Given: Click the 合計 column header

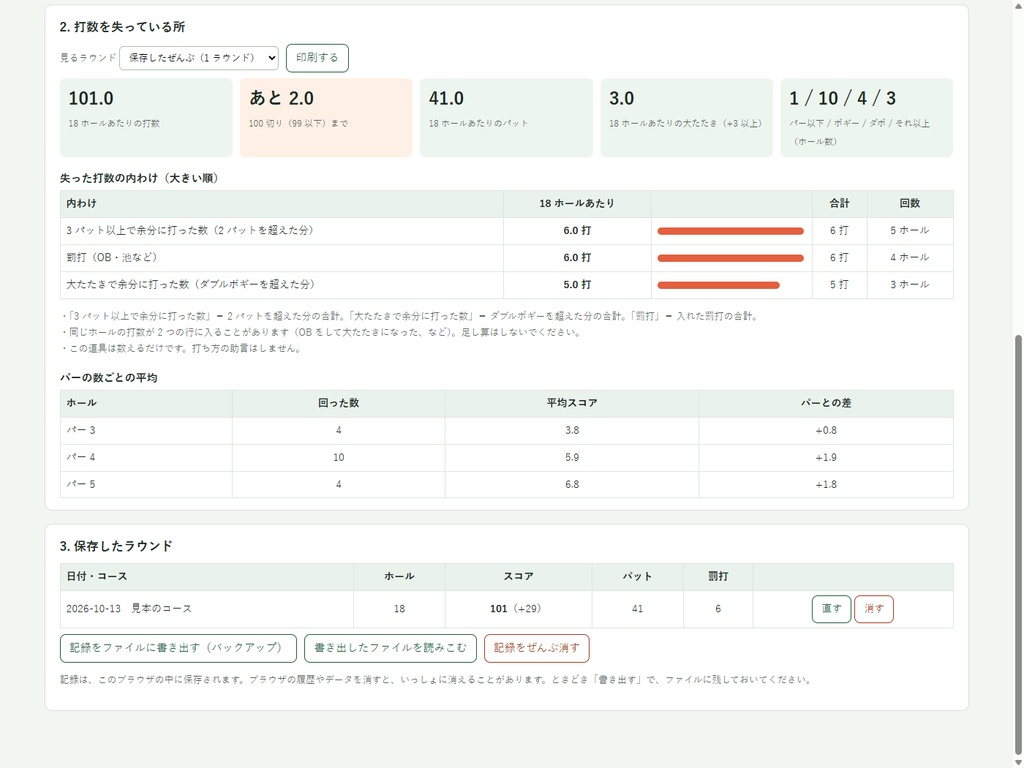Looking at the screenshot, I should pos(840,204).
